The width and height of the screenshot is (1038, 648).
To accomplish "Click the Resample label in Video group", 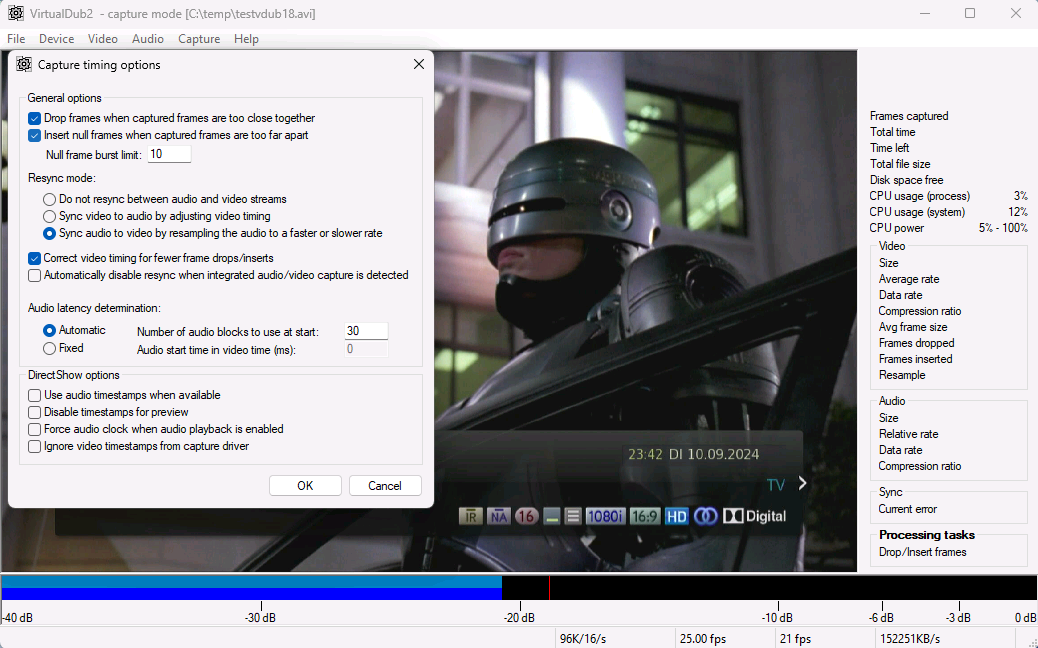I will pyautogui.click(x=902, y=375).
